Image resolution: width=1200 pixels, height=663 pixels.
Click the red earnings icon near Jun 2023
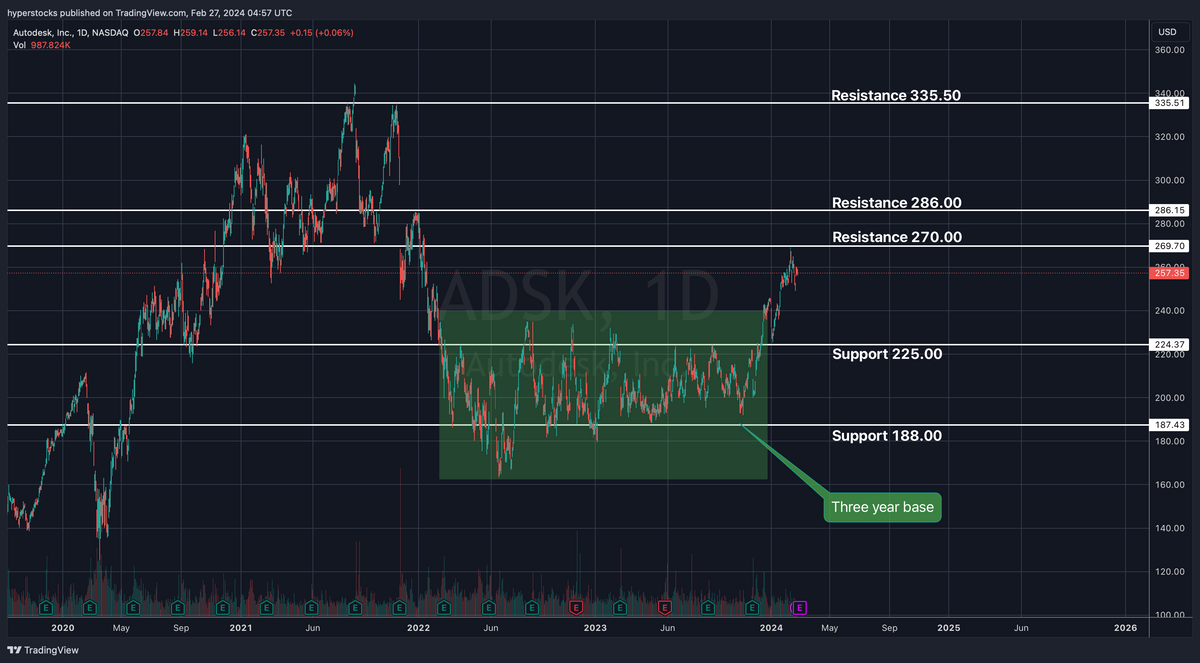pos(663,607)
